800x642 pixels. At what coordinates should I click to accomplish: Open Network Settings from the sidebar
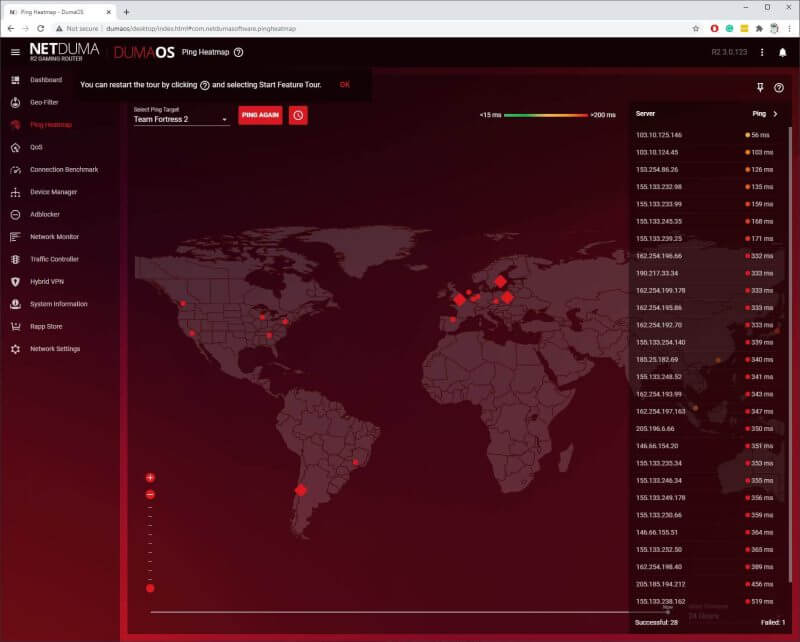coord(55,349)
